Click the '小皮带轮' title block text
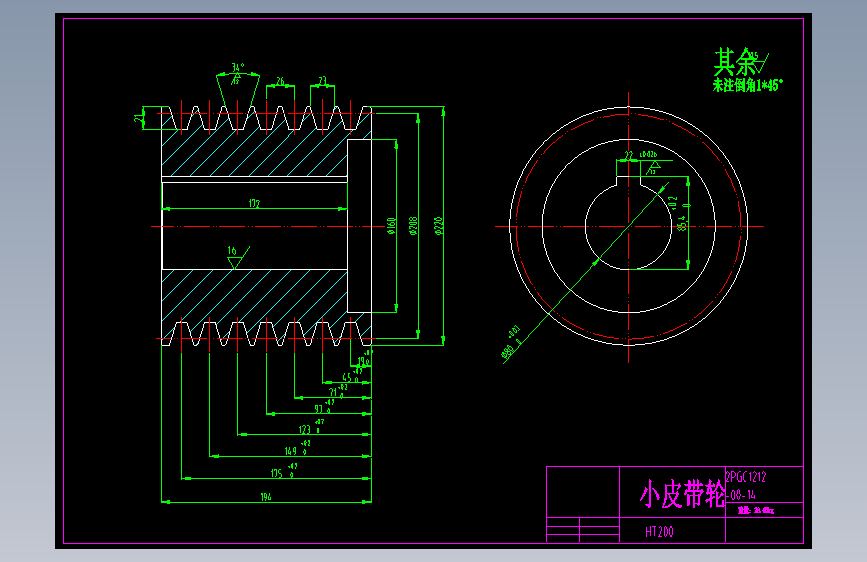867x562 pixels. [682, 494]
